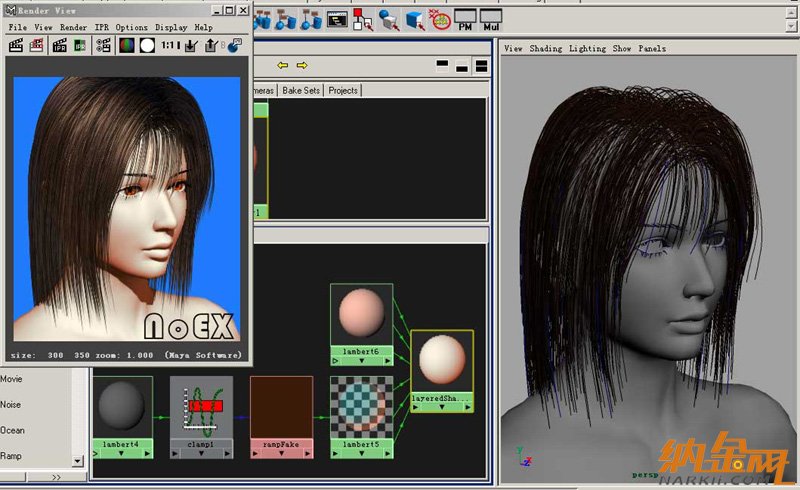Viewport: 800px width, 490px height.
Task: Open Render Globals settings icon
Action: pos(103,45)
